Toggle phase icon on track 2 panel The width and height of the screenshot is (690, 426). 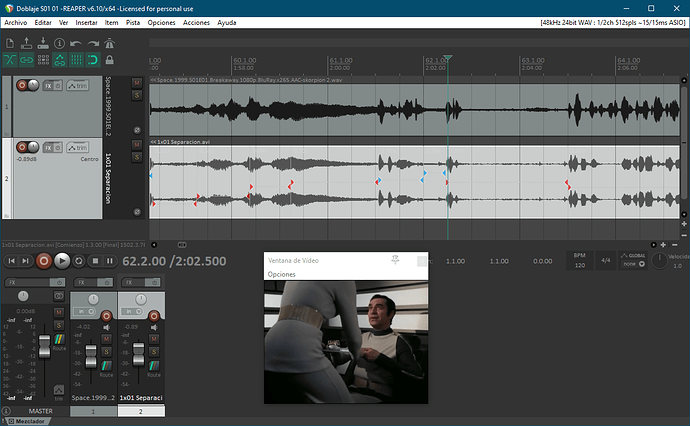(x=137, y=212)
